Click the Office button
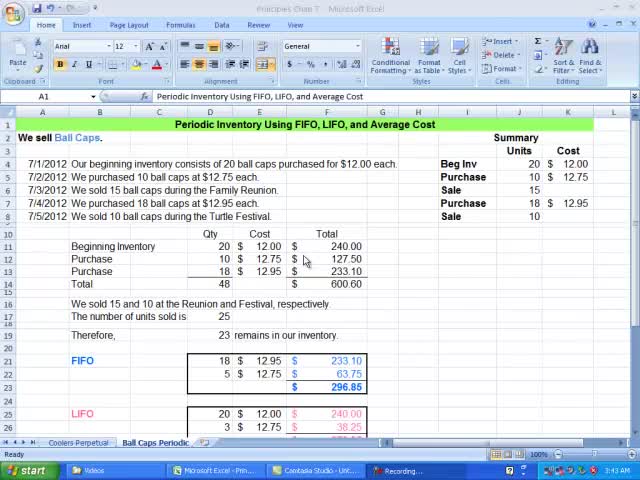 click(13, 12)
